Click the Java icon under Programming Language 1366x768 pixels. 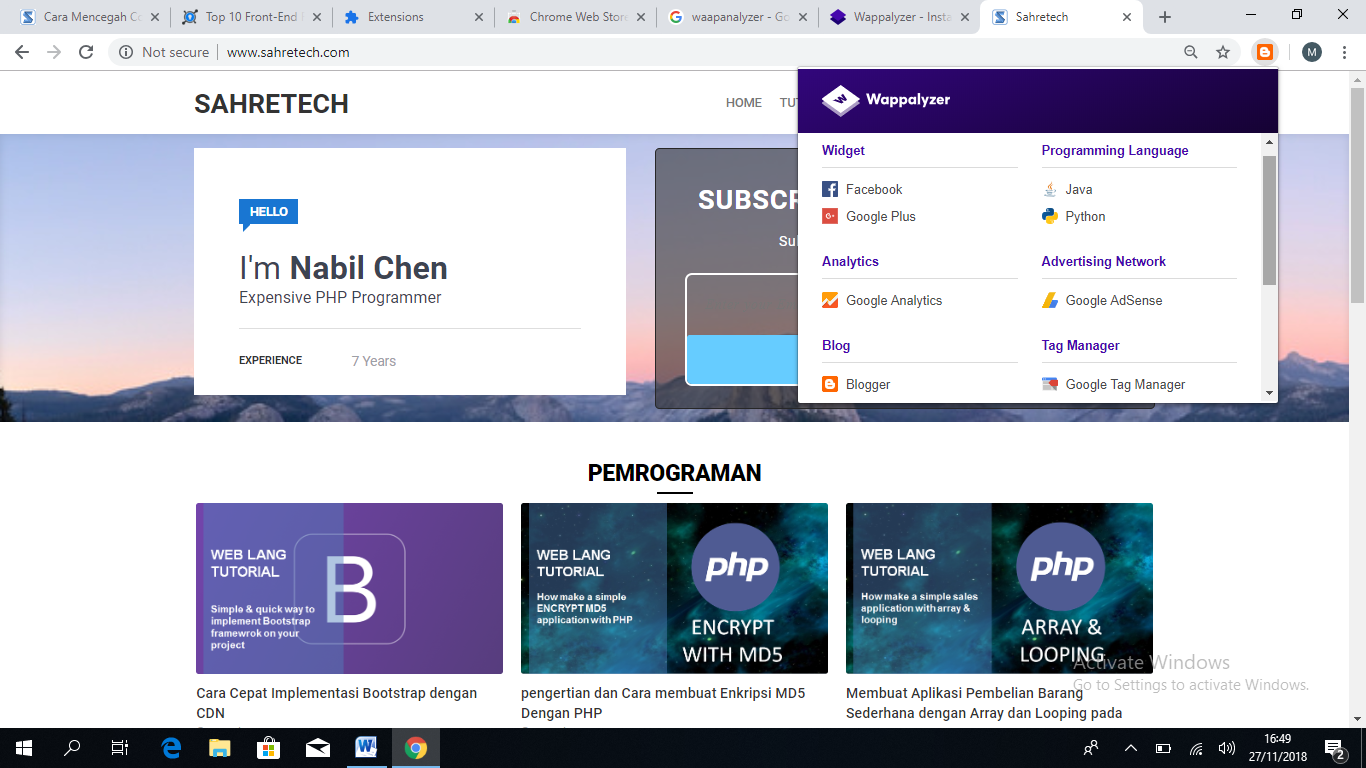(x=1050, y=189)
